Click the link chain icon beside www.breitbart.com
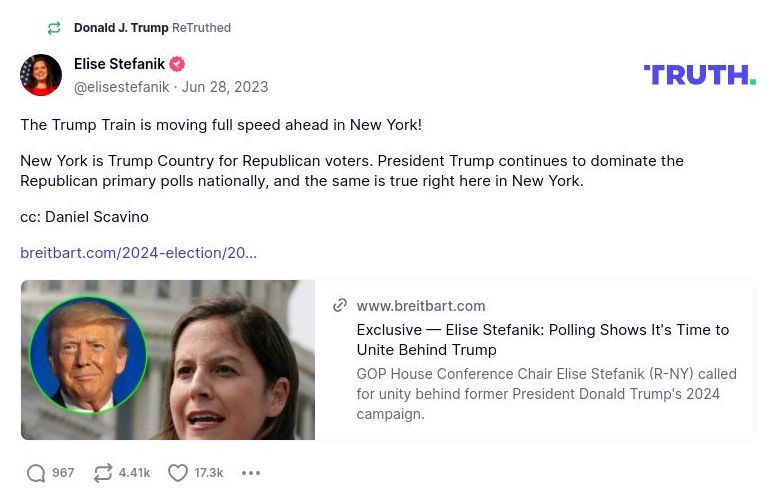777x503 pixels. tap(340, 306)
